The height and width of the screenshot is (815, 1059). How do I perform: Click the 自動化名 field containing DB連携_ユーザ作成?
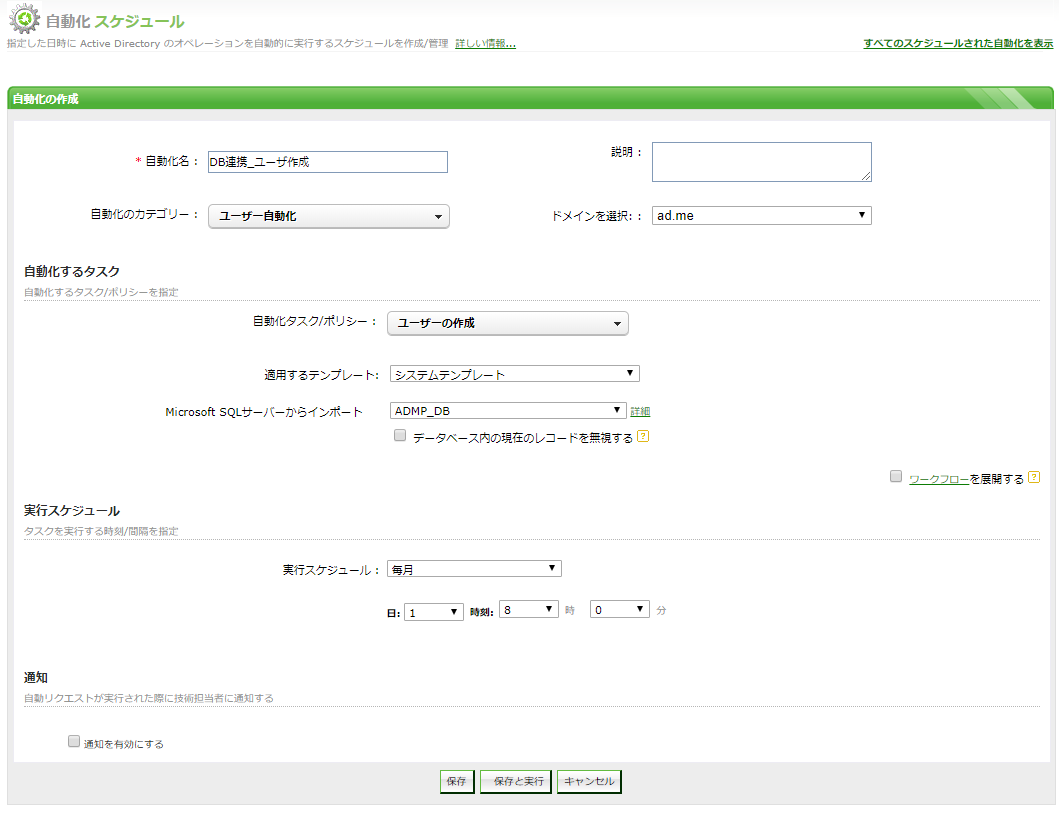point(328,162)
